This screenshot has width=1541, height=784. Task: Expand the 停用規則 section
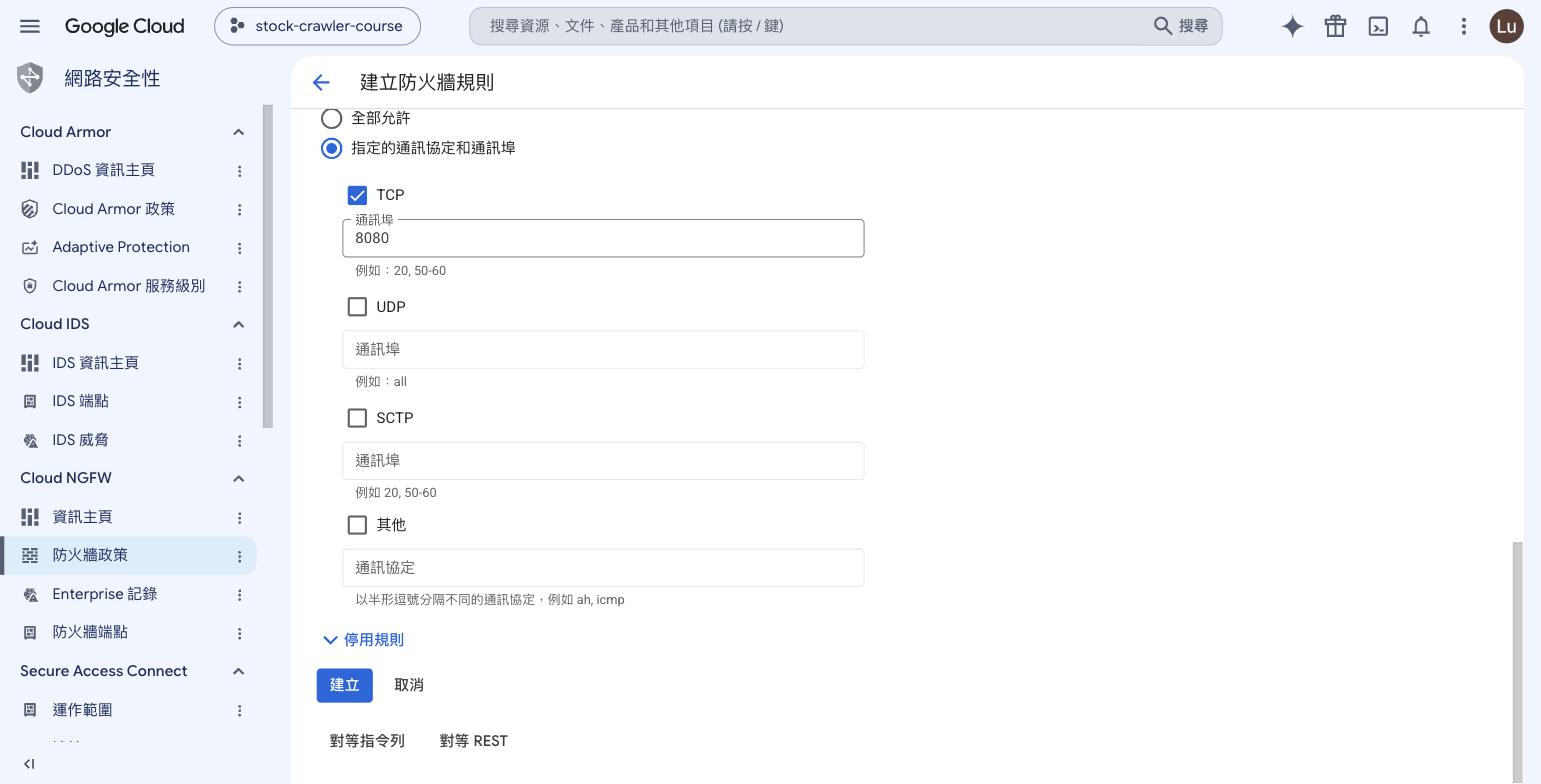point(363,640)
